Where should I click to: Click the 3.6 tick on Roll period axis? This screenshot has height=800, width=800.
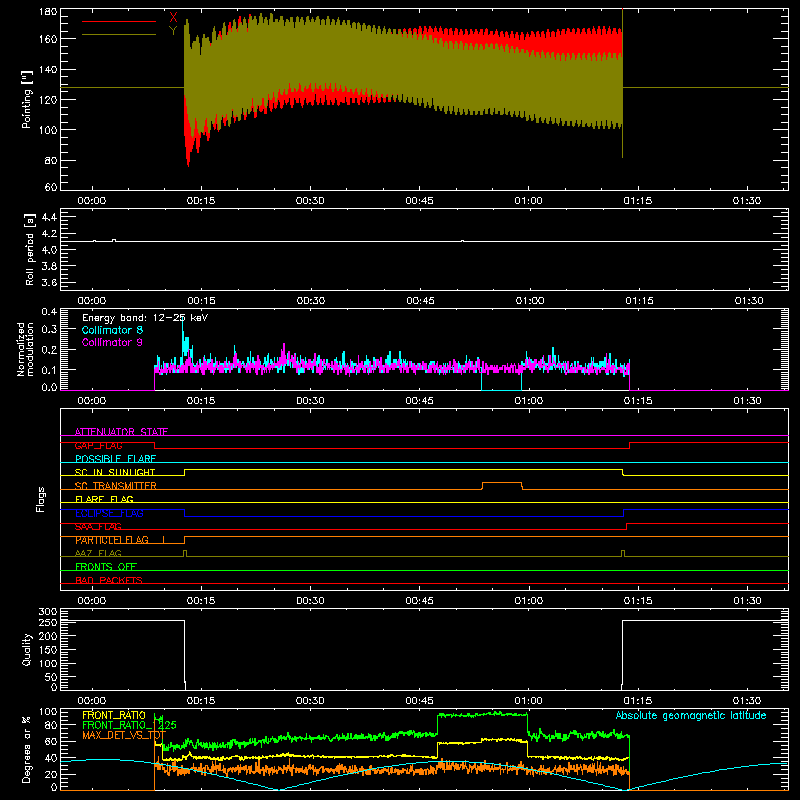(48, 282)
